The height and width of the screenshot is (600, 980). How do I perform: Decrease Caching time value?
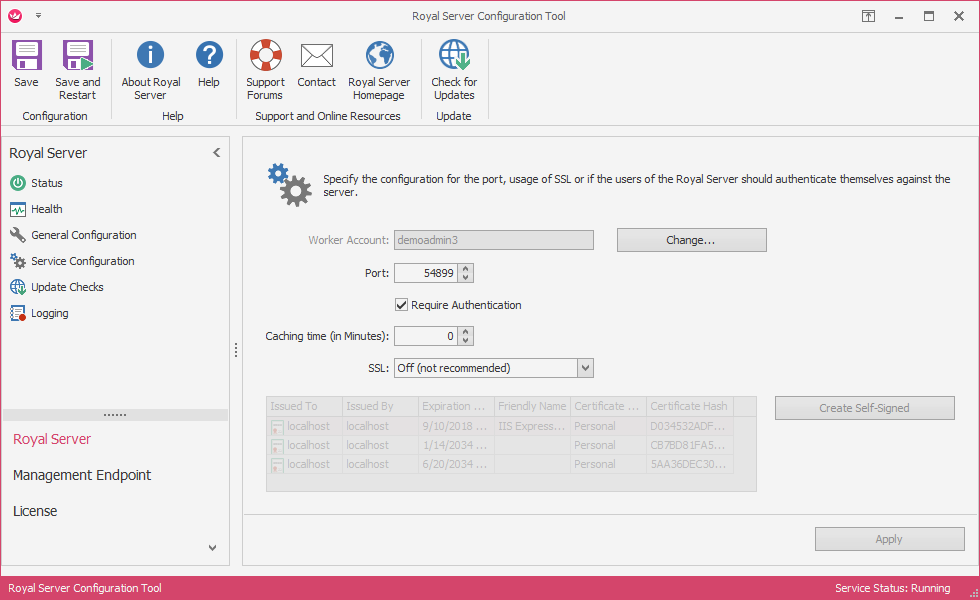coord(466,341)
